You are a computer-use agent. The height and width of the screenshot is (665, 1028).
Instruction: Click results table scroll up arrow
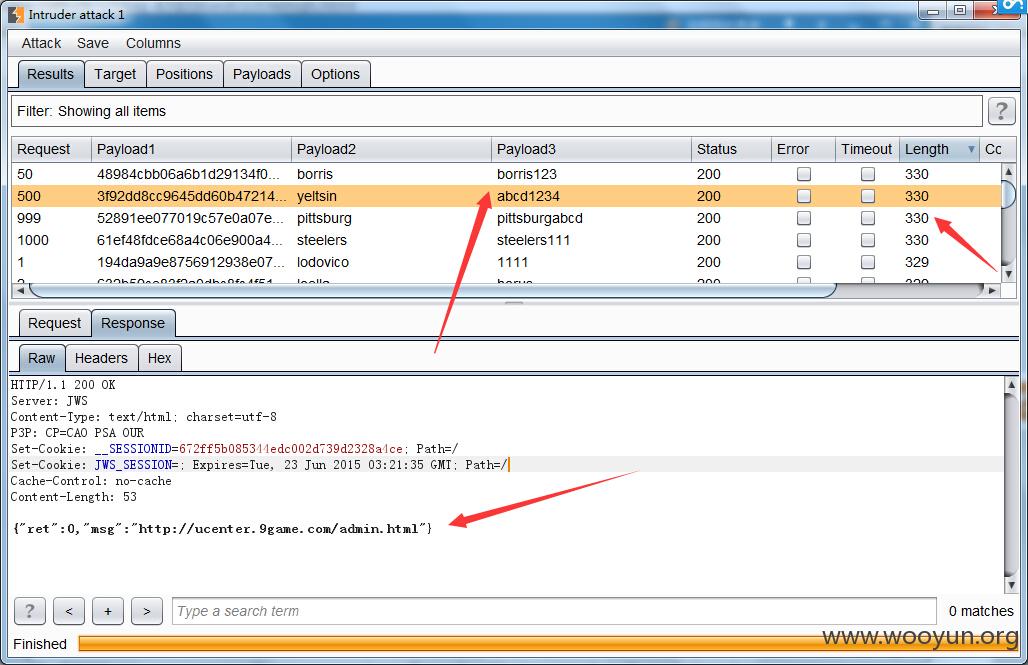coord(1008,172)
